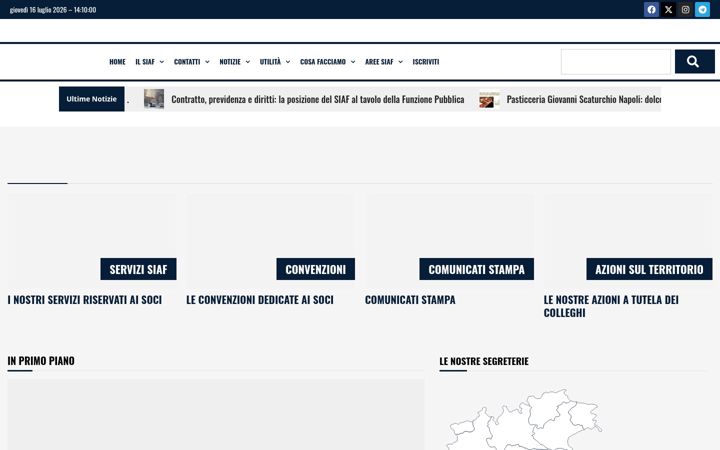This screenshot has height=450, width=720.
Task: Open the COMUNICATI STAMPA article title
Action: 410,299
